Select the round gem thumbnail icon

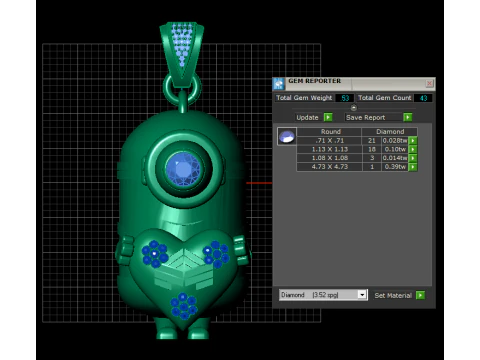coord(287,136)
